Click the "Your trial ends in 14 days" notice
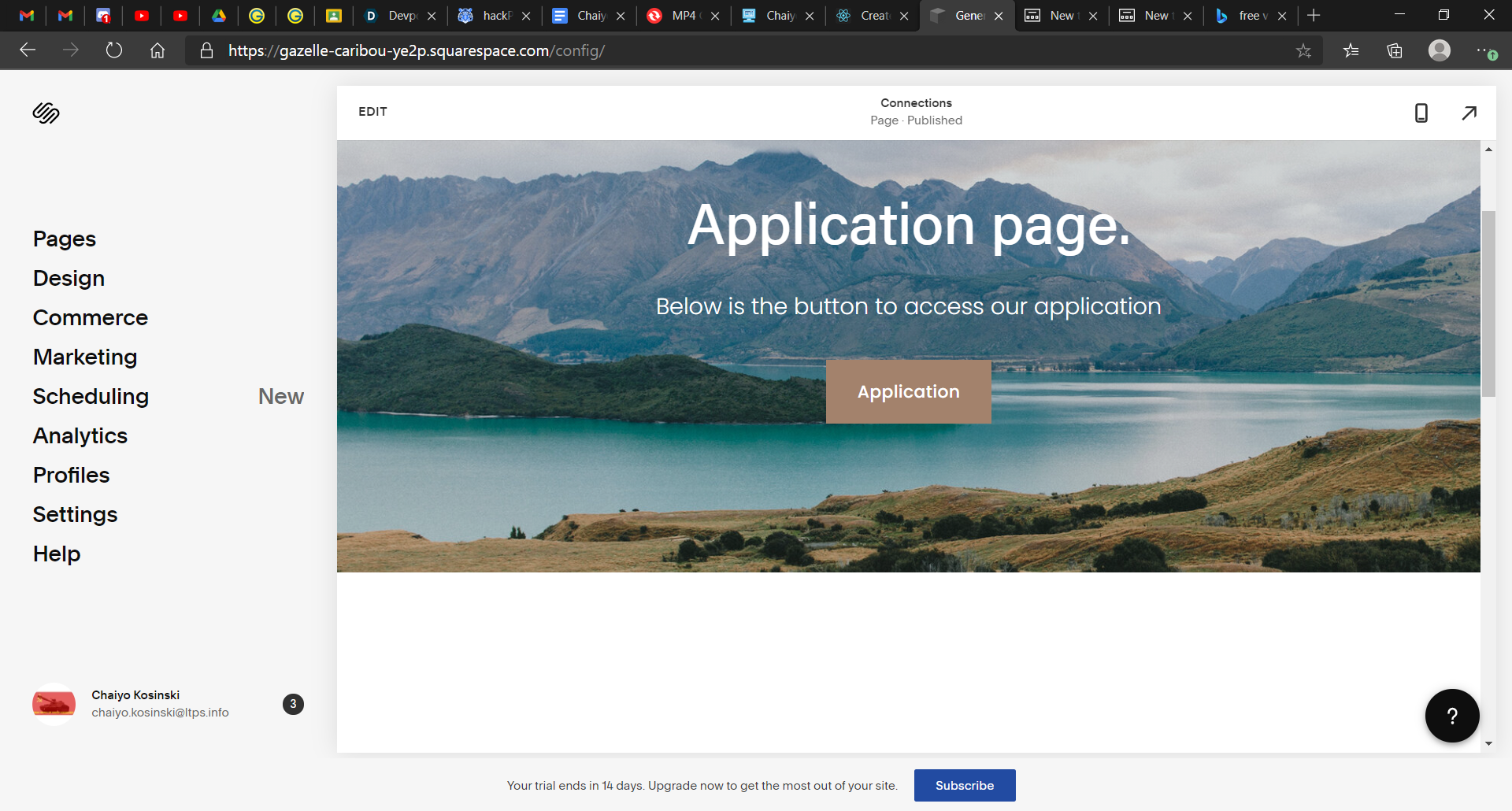 click(702, 786)
